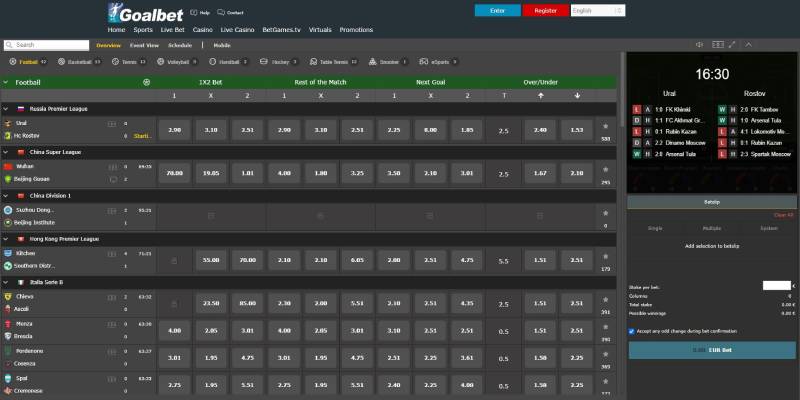Image resolution: width=800 pixels, height=400 pixels.
Task: Favorite the Ural vs Rostov match star
Action: (x=606, y=126)
